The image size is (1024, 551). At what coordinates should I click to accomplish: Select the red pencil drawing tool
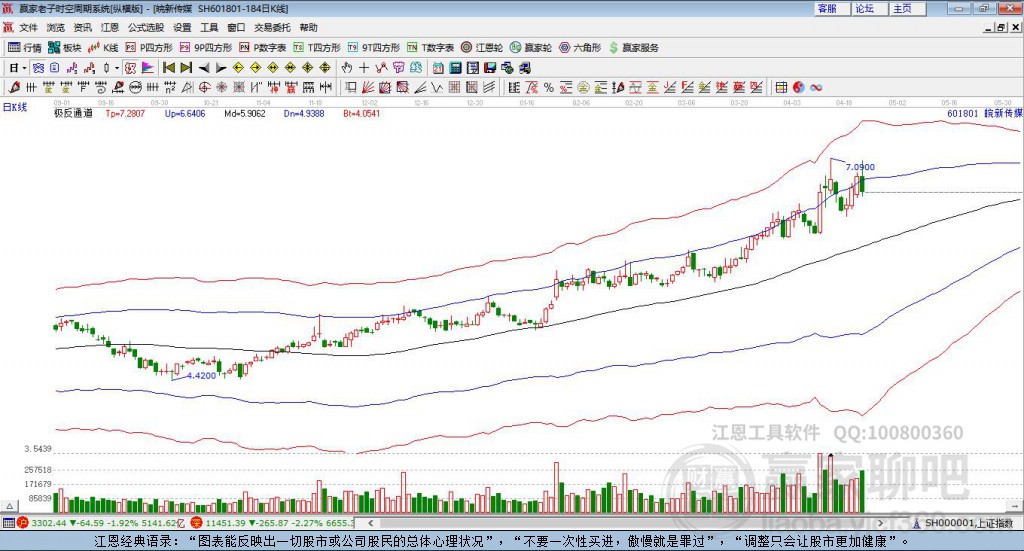14,87
